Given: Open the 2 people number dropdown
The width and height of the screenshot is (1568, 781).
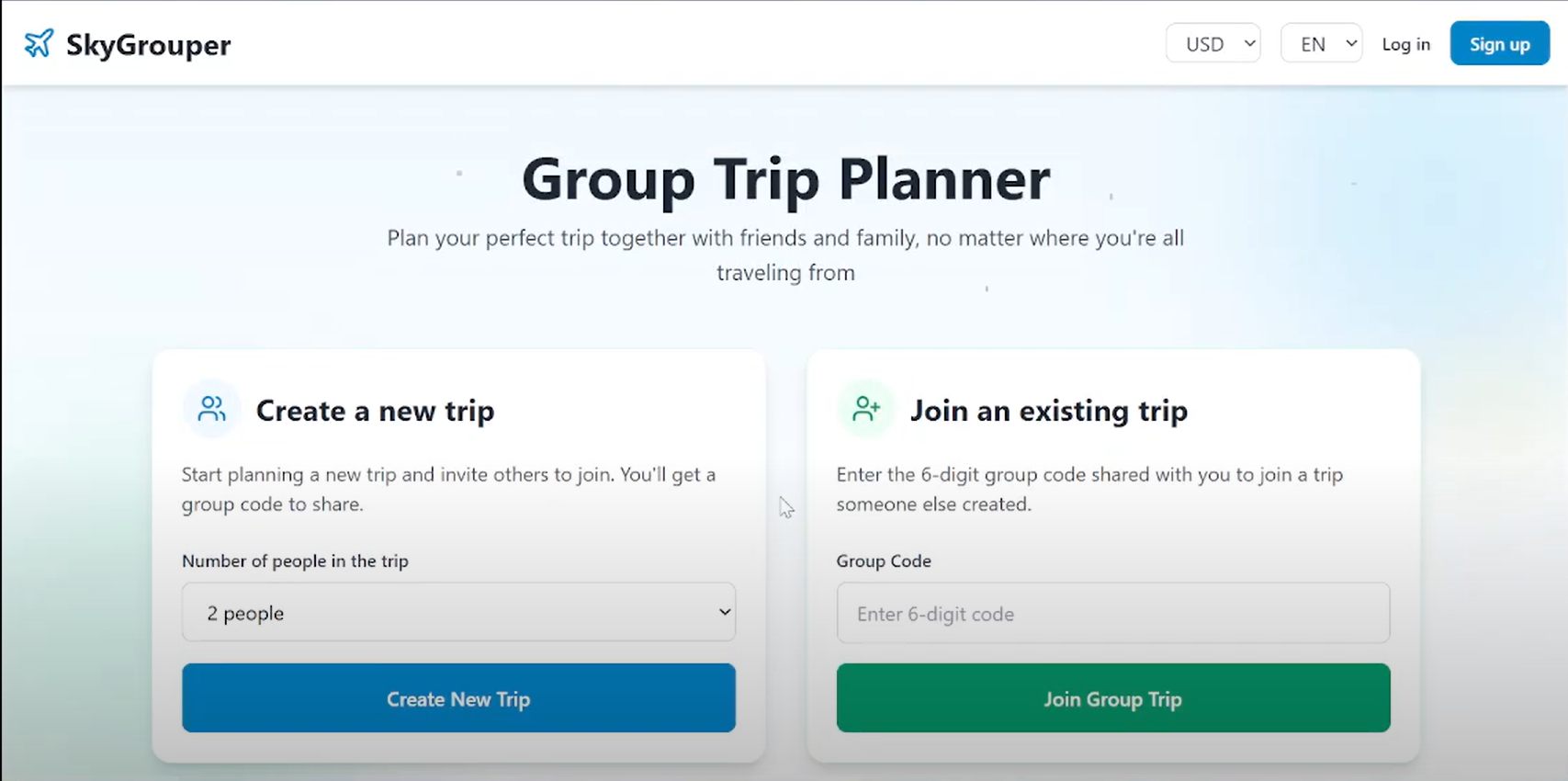Looking at the screenshot, I should [458, 613].
